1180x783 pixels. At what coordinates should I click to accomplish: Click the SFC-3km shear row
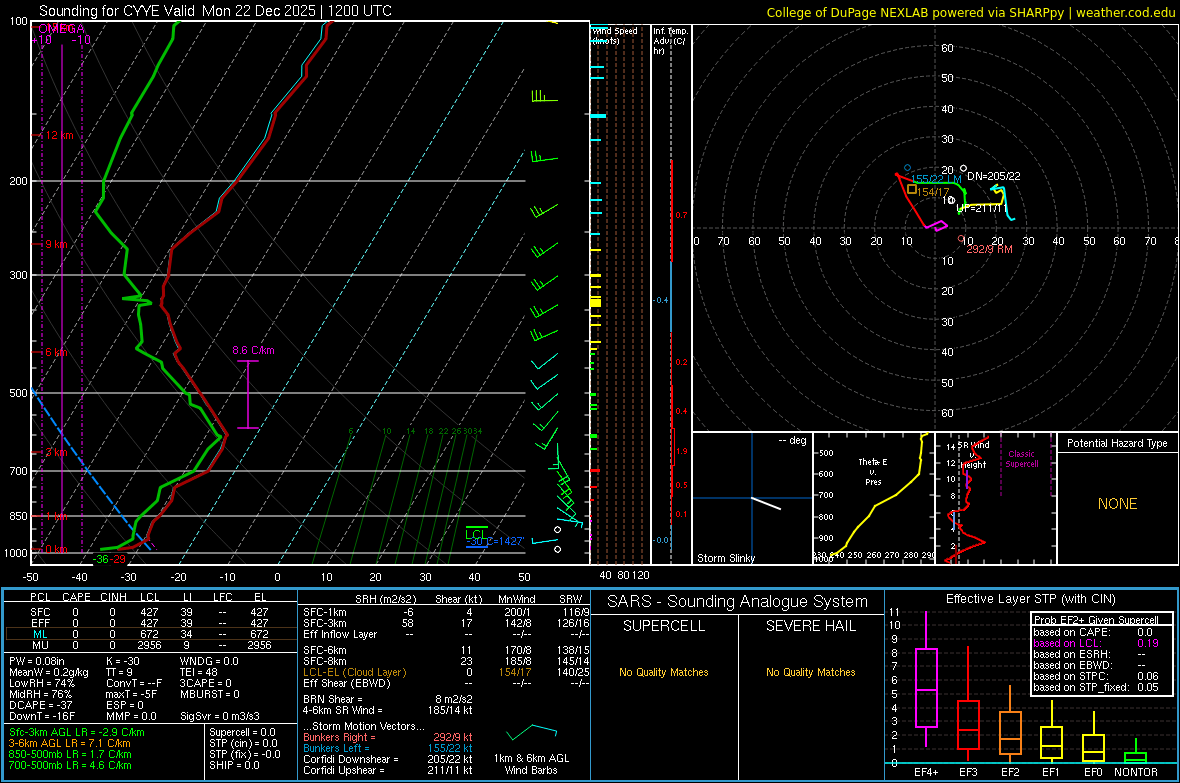(446, 623)
